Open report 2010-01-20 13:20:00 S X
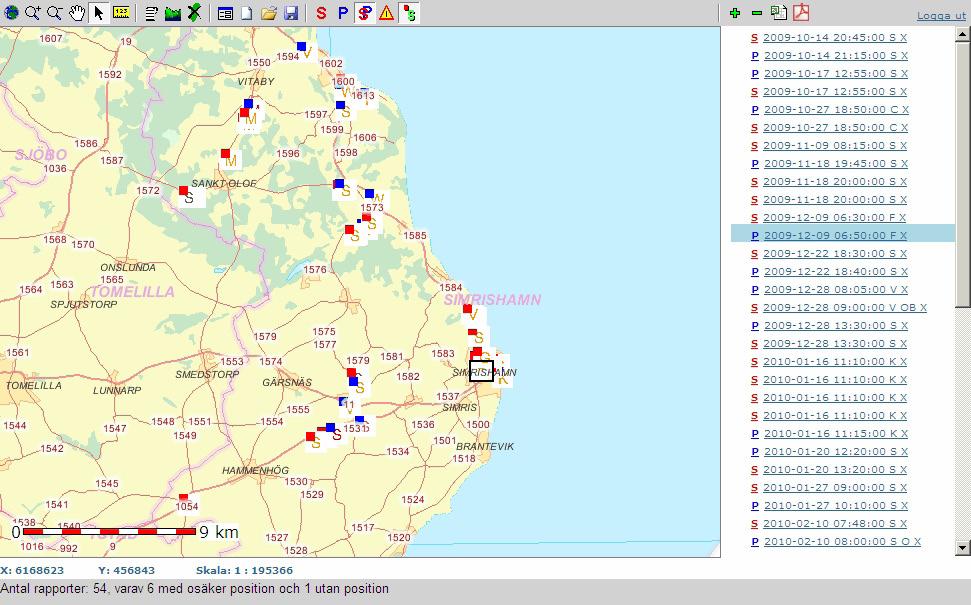This screenshot has height=605, width=971. [x=835, y=469]
